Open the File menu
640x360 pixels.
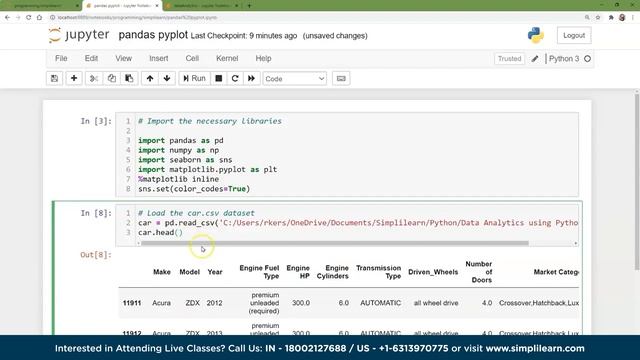click(x=61, y=58)
